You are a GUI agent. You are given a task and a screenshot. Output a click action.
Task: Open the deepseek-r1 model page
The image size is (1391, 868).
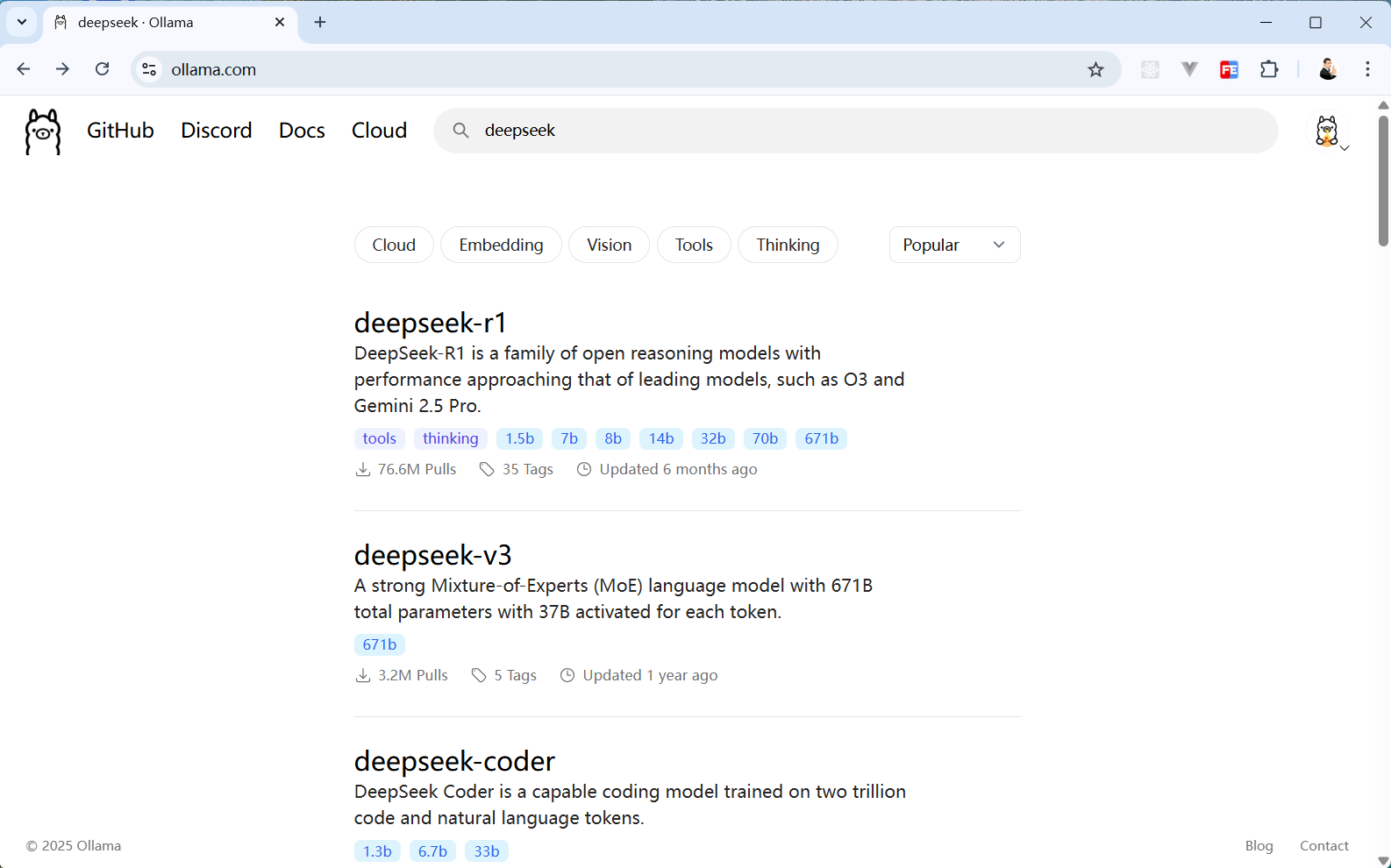coord(431,323)
